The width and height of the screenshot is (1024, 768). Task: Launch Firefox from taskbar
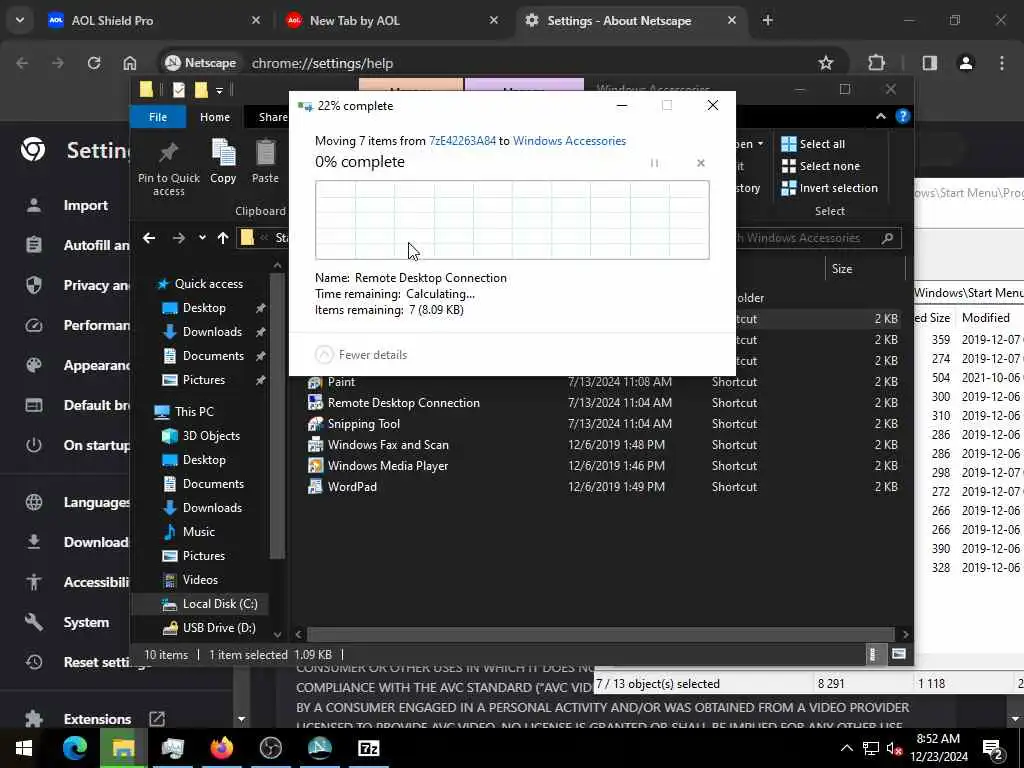tap(221, 748)
